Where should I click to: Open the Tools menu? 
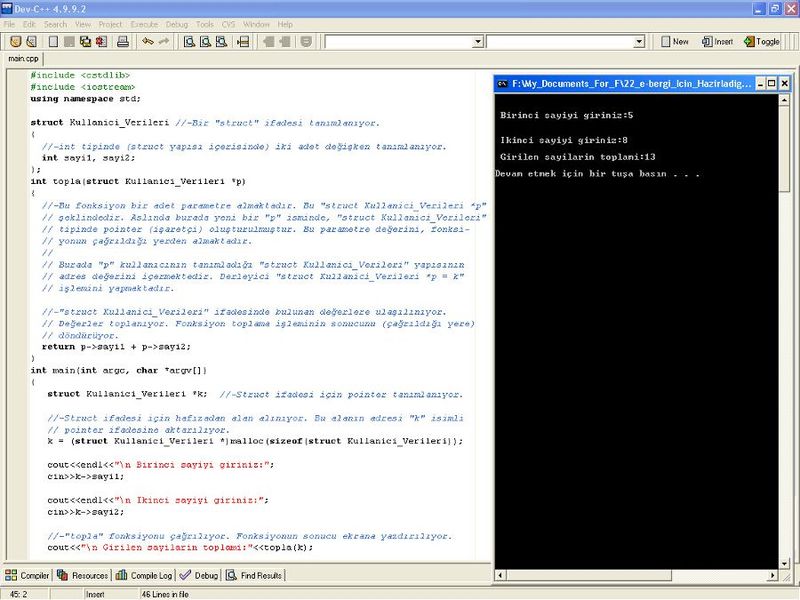(204, 23)
